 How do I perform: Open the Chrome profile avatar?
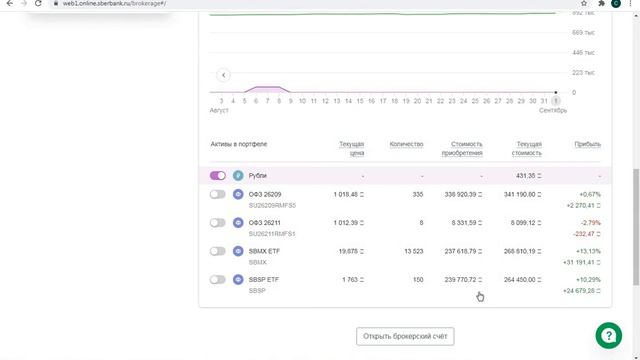[616, 3]
